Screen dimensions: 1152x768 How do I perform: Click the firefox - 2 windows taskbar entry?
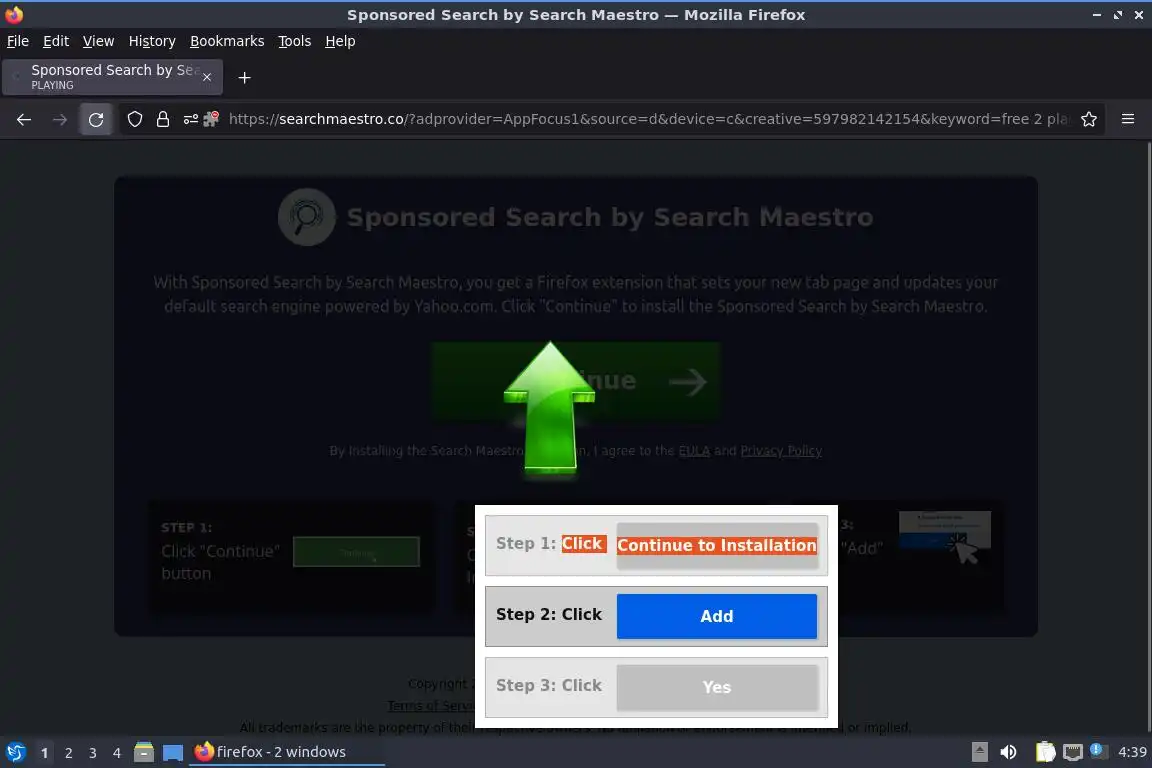click(x=287, y=752)
